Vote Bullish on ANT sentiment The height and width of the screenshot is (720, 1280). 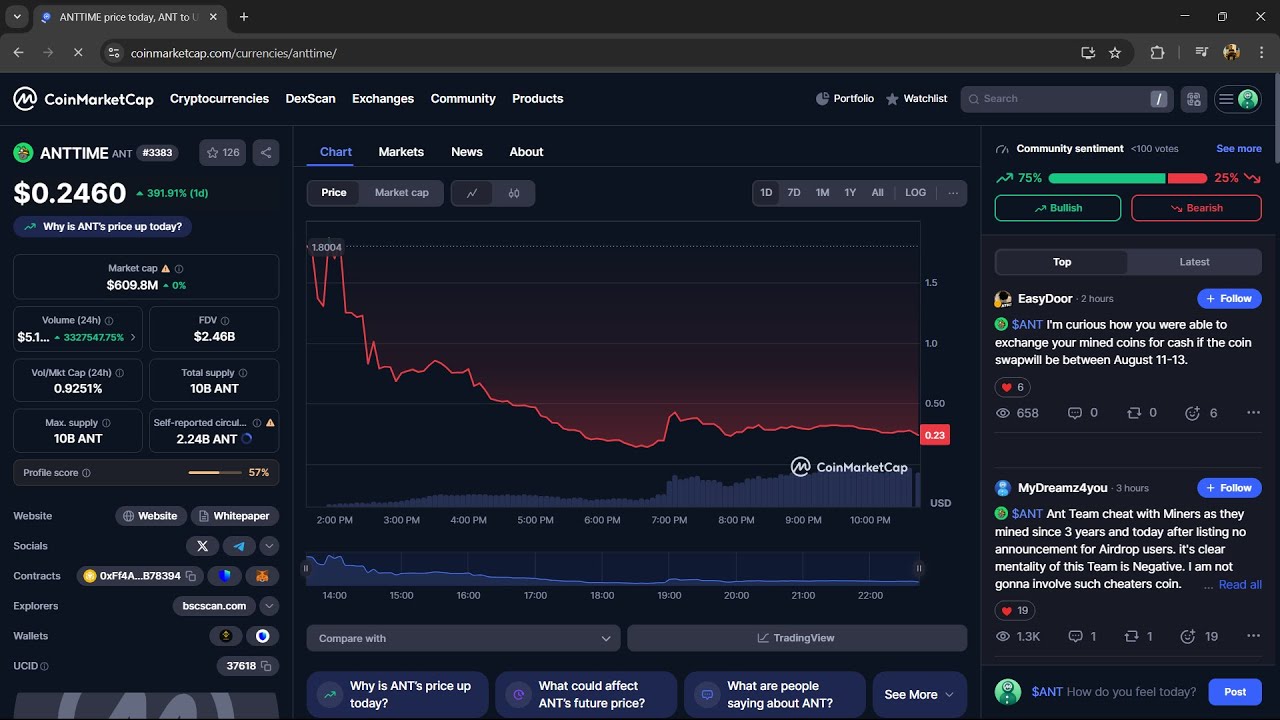[x=1058, y=208]
